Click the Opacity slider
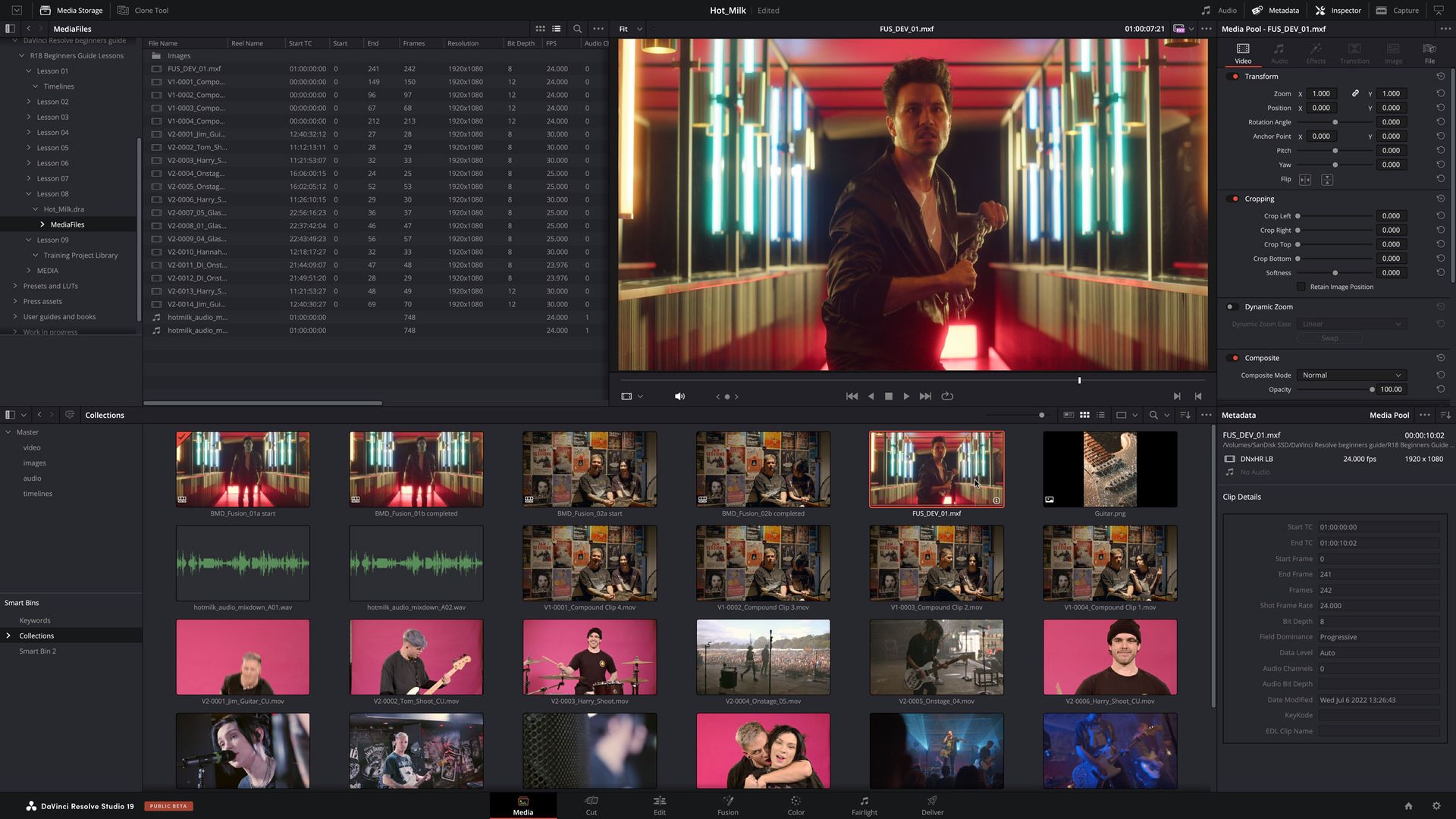 pyautogui.click(x=1371, y=389)
